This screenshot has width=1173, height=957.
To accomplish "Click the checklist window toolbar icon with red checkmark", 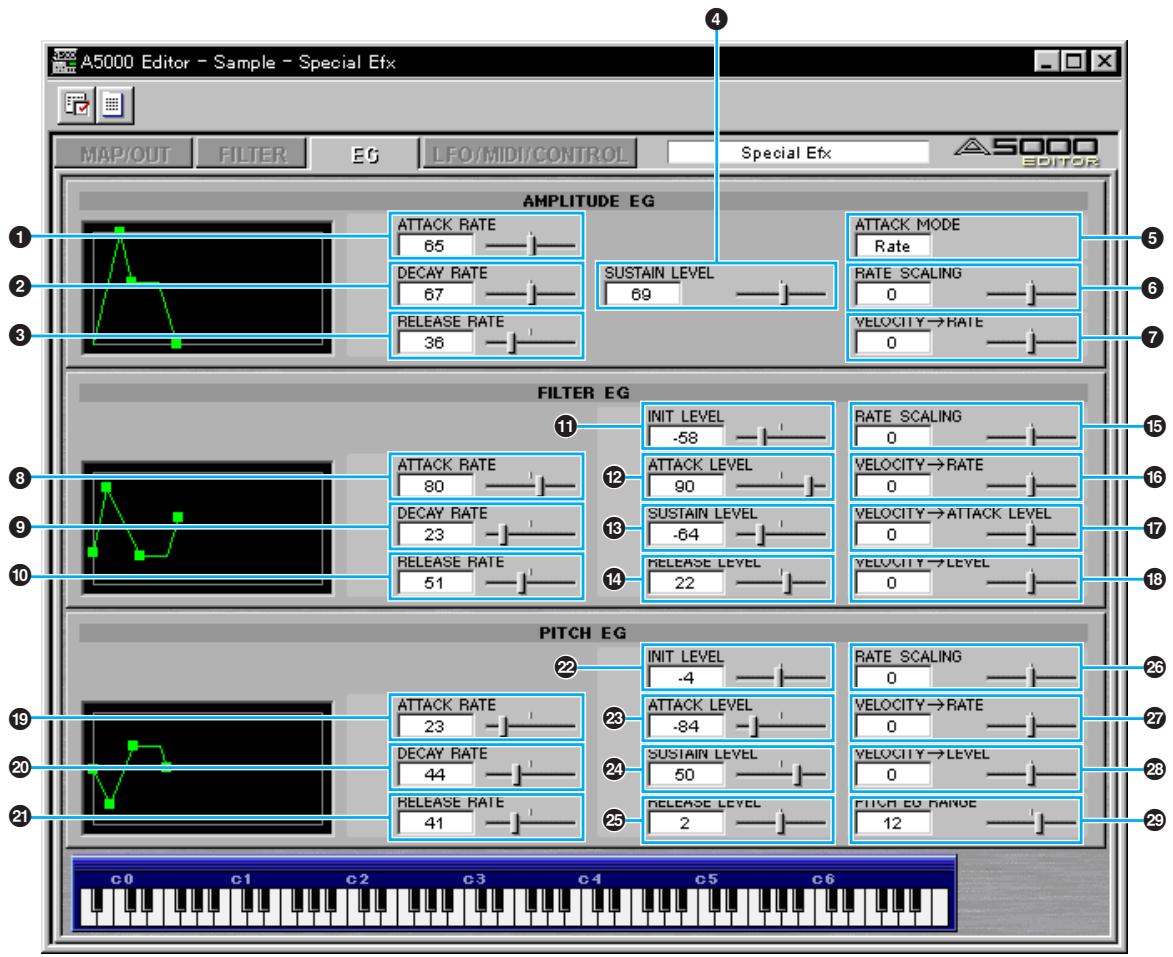I will pyautogui.click(x=76, y=104).
